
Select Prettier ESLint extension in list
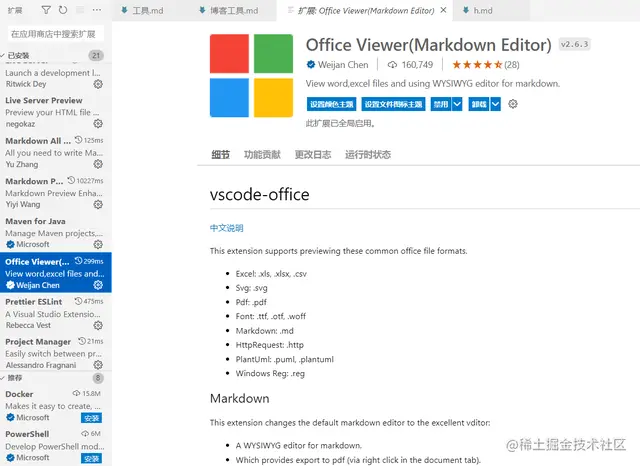[55, 313]
